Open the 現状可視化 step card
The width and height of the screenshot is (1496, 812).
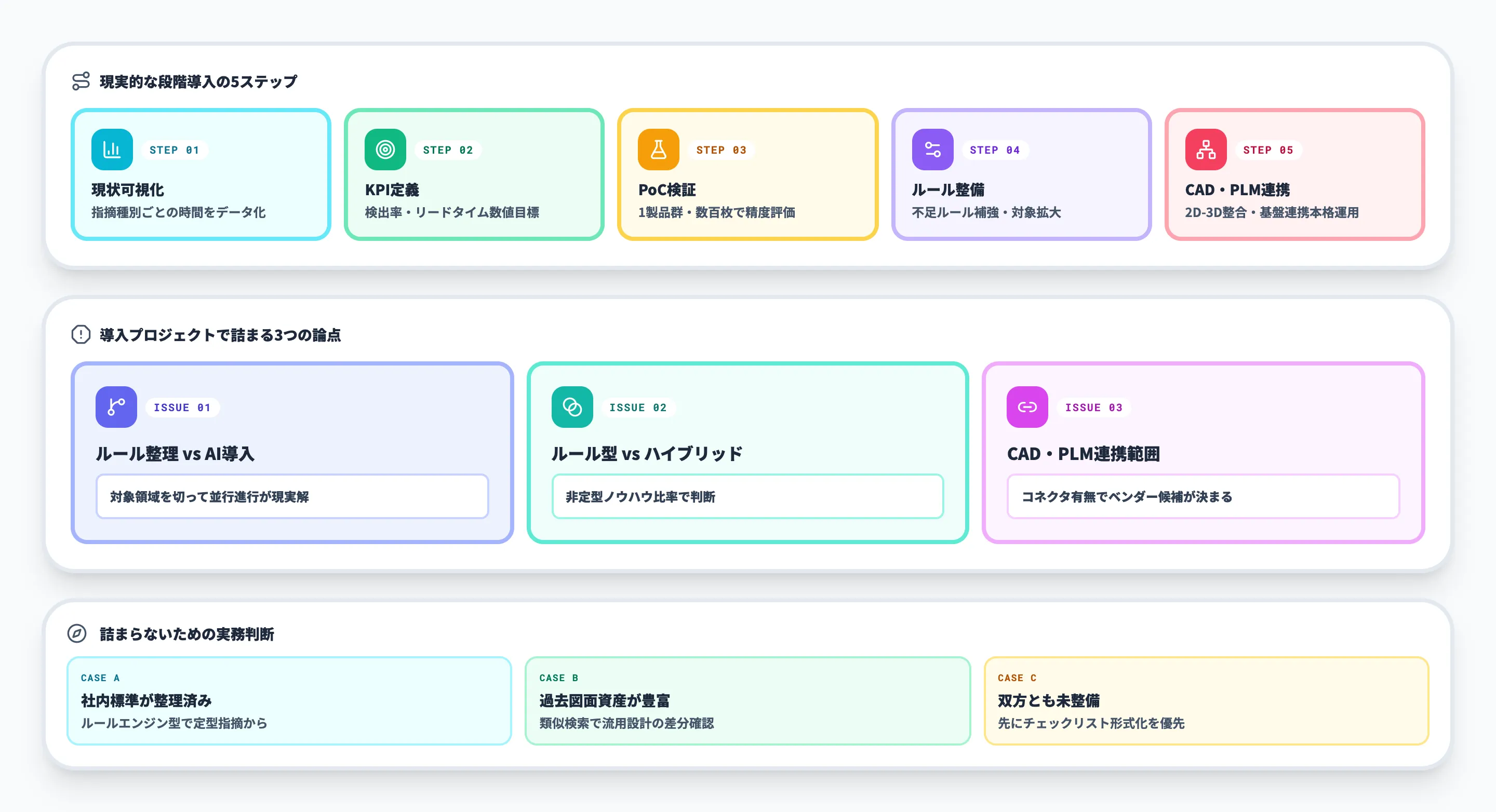[x=202, y=173]
